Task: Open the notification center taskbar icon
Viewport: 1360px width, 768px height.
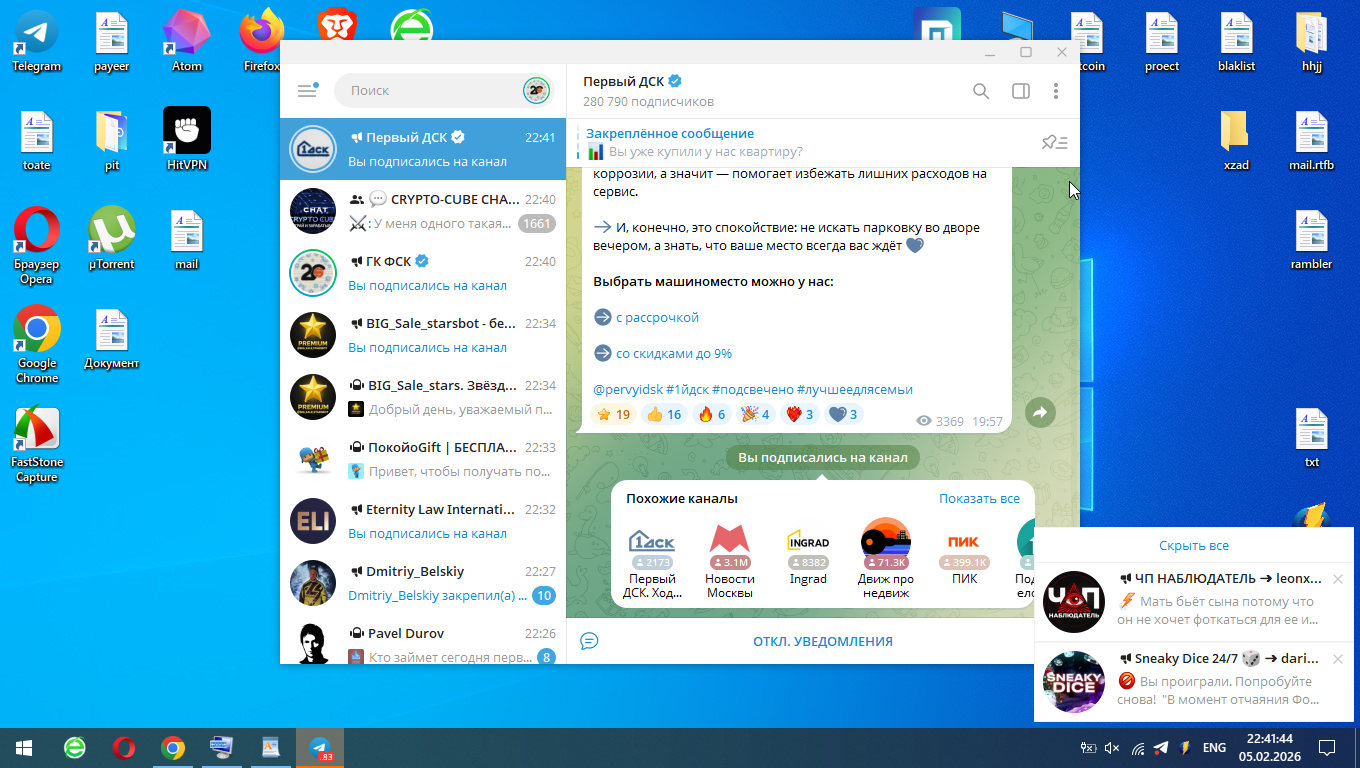Action: click(1327, 747)
